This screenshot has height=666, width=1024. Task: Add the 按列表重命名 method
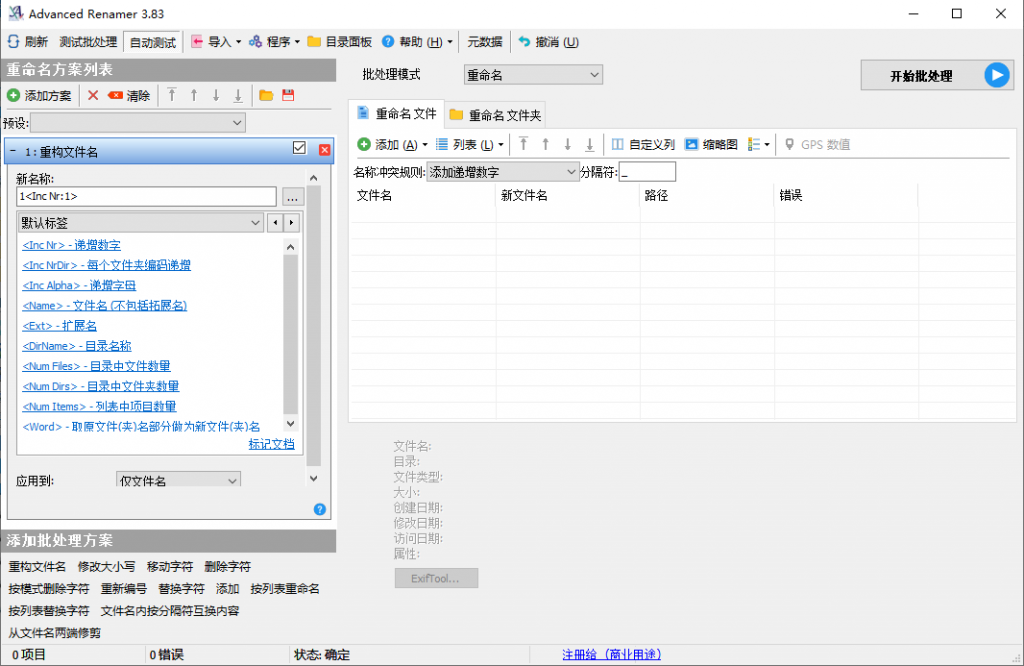(x=285, y=589)
